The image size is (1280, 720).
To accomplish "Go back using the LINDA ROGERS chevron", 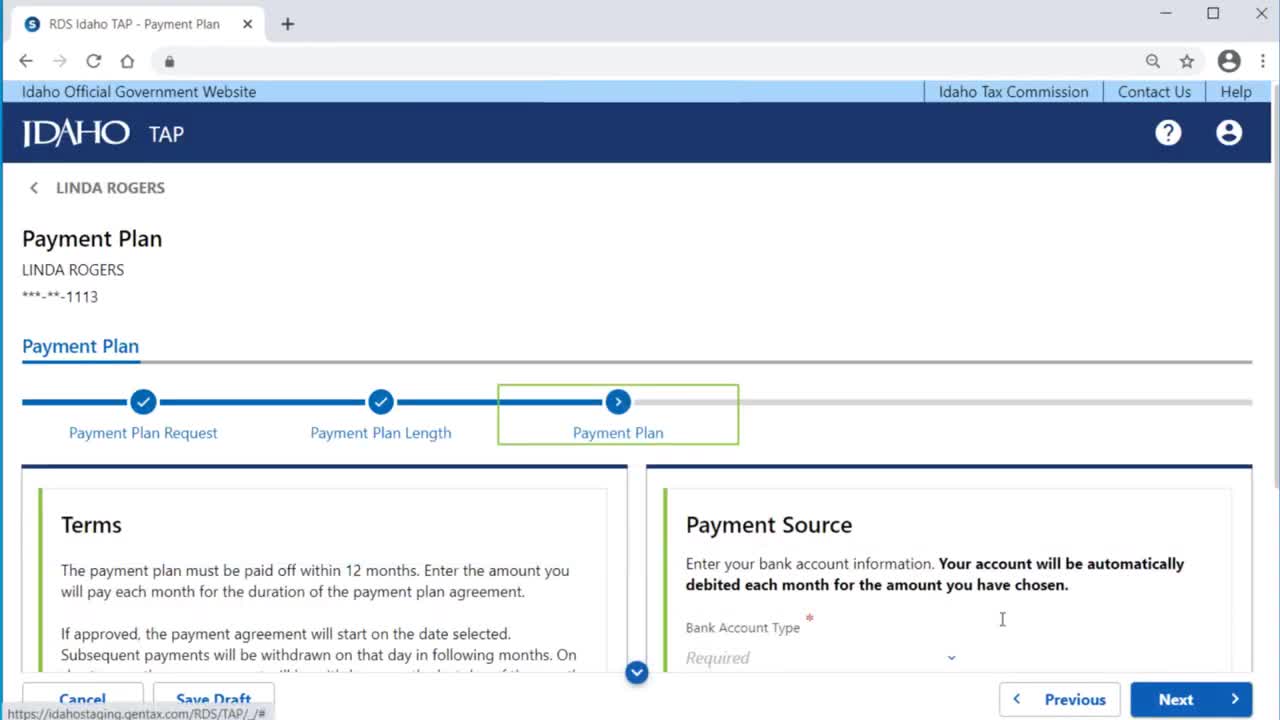I will (x=34, y=188).
